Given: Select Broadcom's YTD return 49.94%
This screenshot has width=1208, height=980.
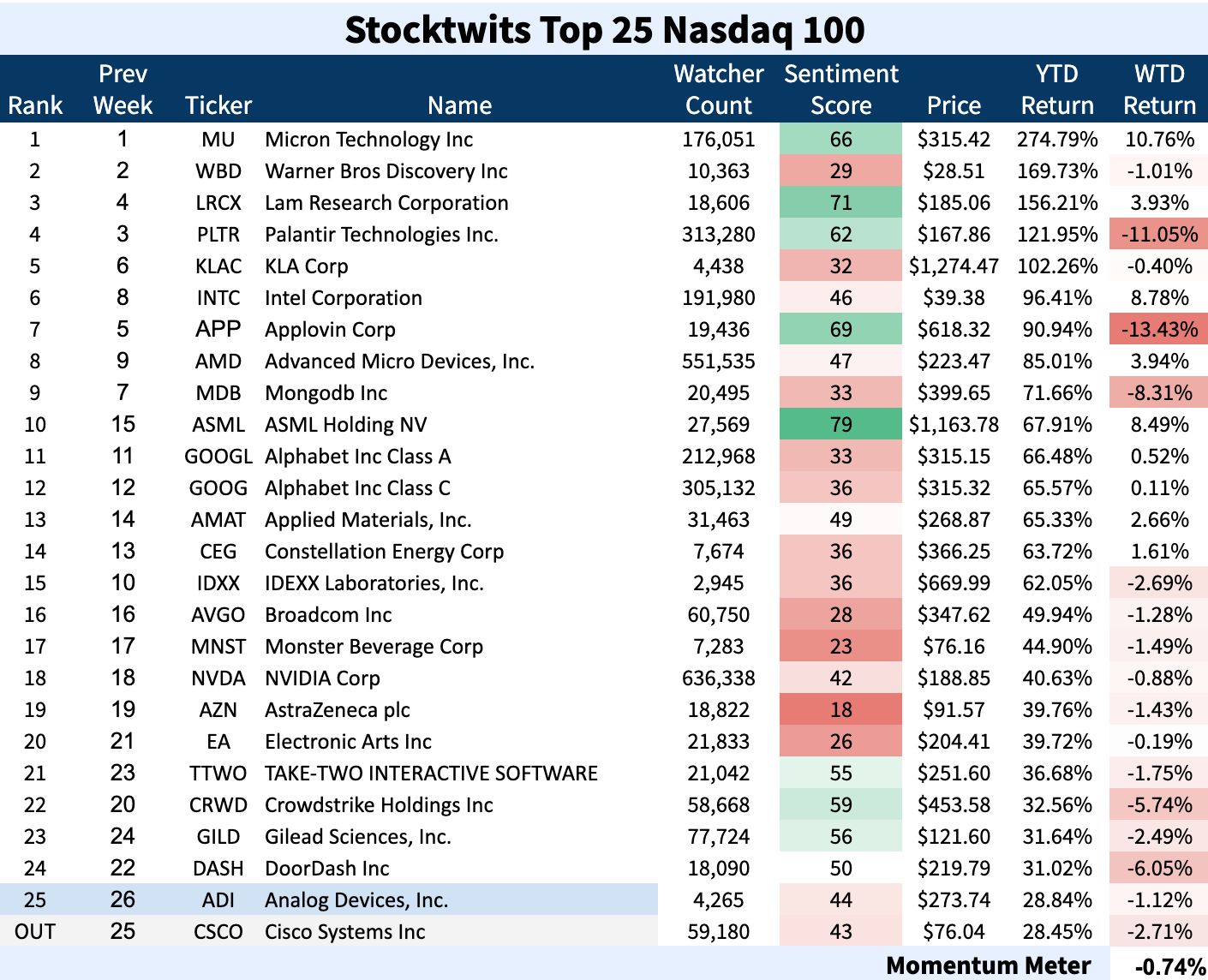Looking at the screenshot, I should [1057, 615].
